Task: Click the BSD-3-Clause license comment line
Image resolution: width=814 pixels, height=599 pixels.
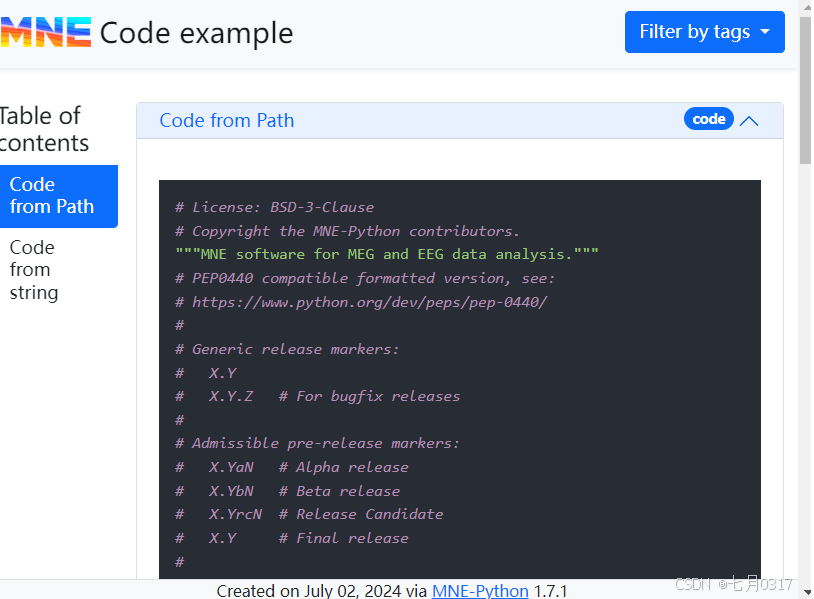Action: 274,207
